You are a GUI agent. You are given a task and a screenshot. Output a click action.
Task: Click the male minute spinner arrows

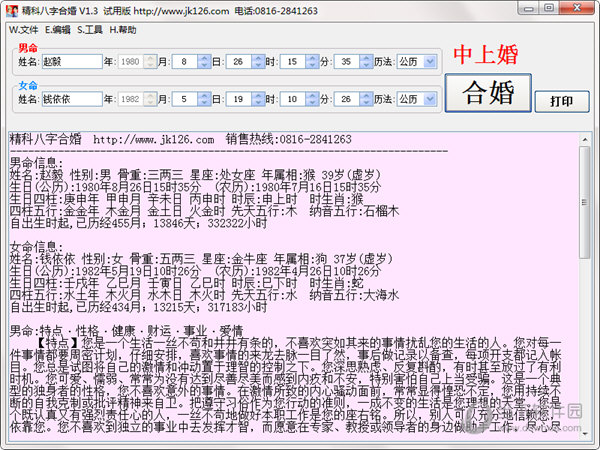click(366, 62)
